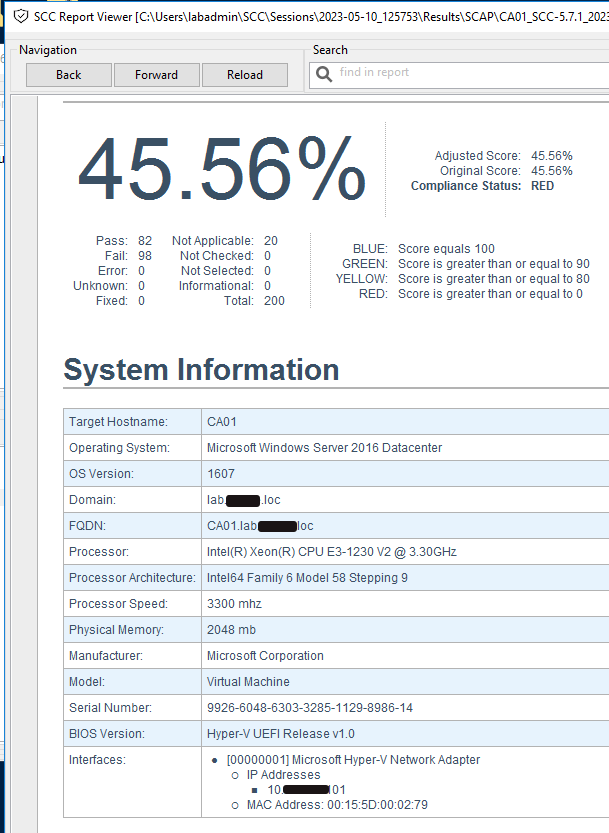The height and width of the screenshot is (833, 609).
Task: Click the Back navigation button
Action: (69, 75)
